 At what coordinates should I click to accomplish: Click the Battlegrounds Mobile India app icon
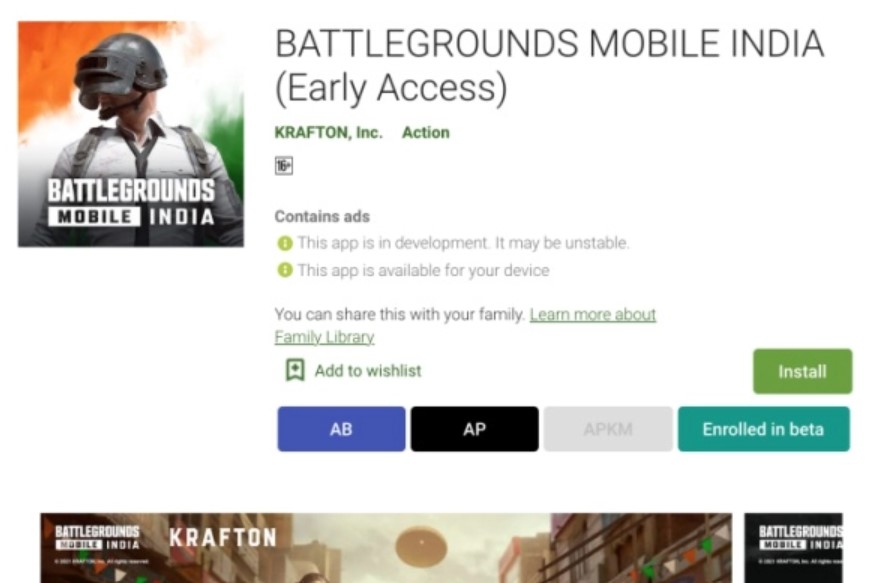tap(130, 134)
